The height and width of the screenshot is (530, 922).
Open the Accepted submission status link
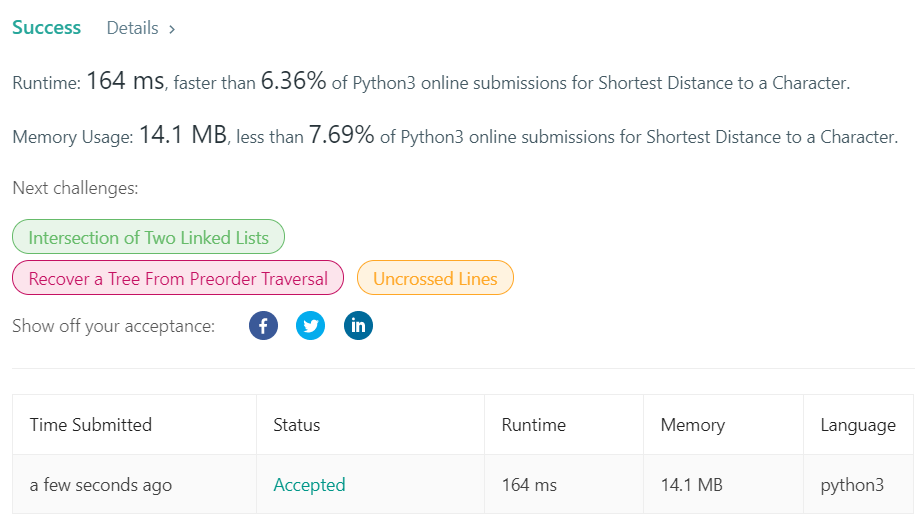[309, 485]
